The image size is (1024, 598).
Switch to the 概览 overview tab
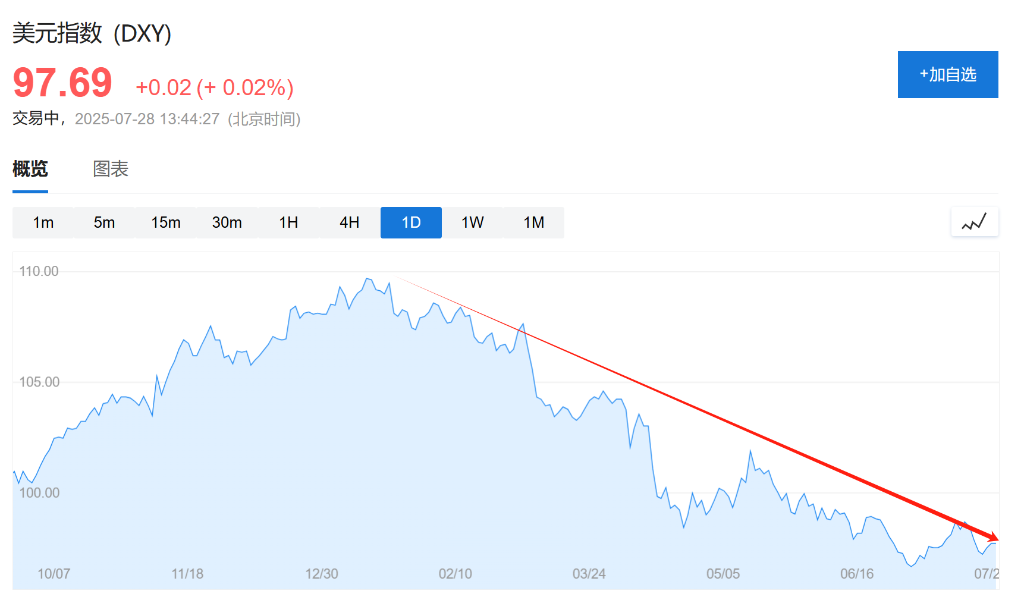point(30,169)
